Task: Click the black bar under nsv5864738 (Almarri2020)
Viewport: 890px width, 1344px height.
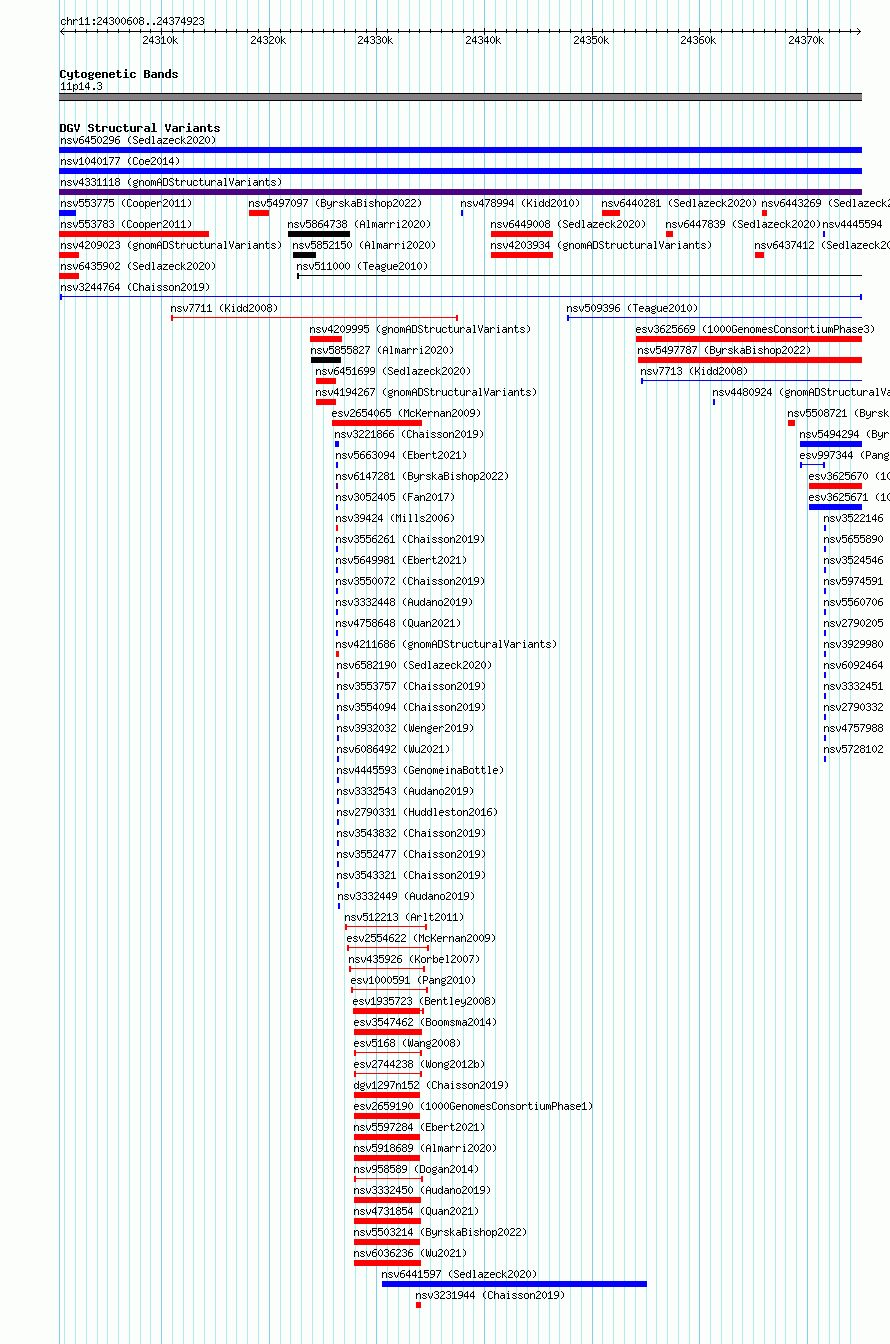Action: click(x=319, y=234)
